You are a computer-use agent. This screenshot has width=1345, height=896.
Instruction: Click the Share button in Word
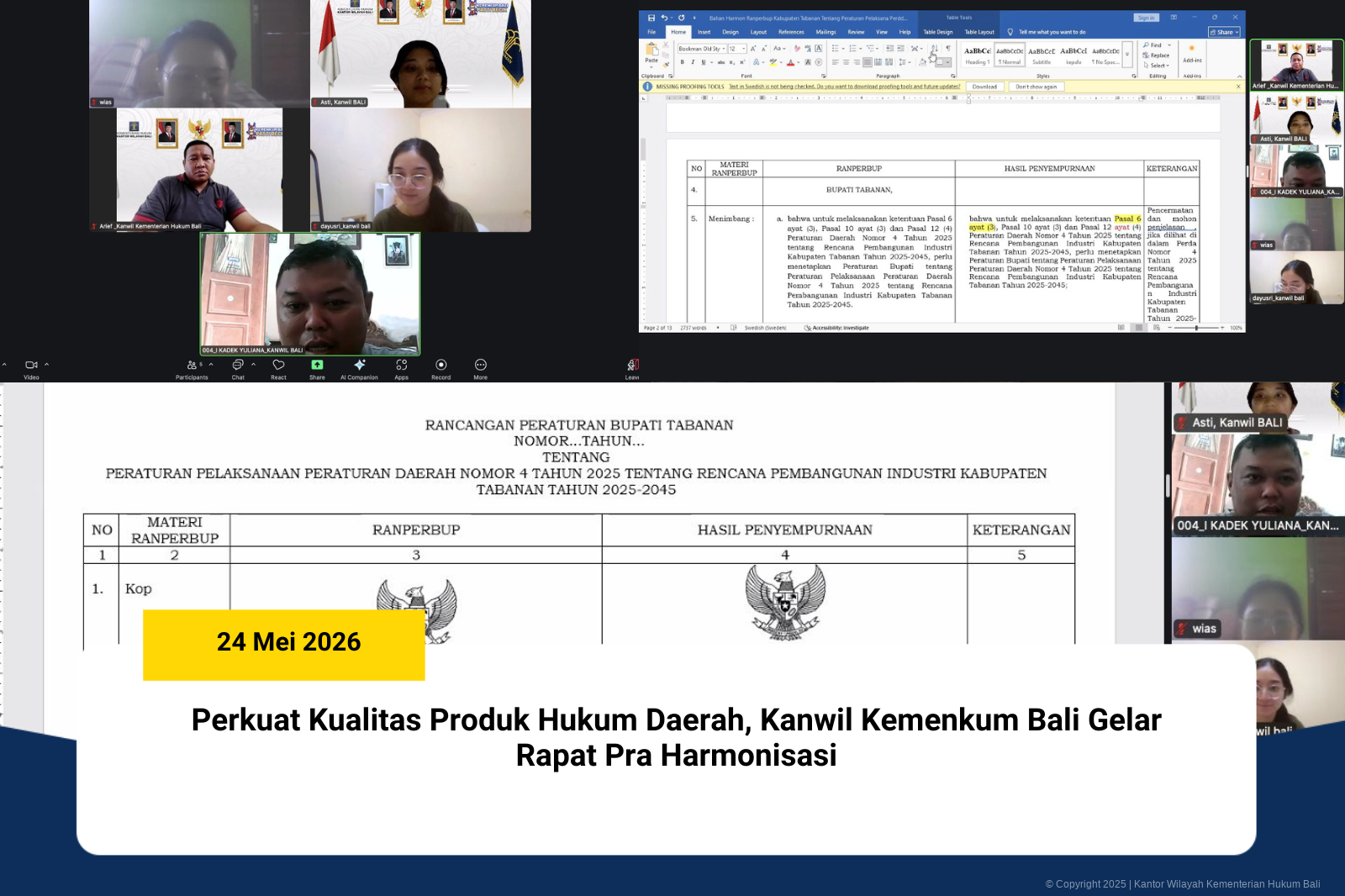pyautogui.click(x=1224, y=32)
